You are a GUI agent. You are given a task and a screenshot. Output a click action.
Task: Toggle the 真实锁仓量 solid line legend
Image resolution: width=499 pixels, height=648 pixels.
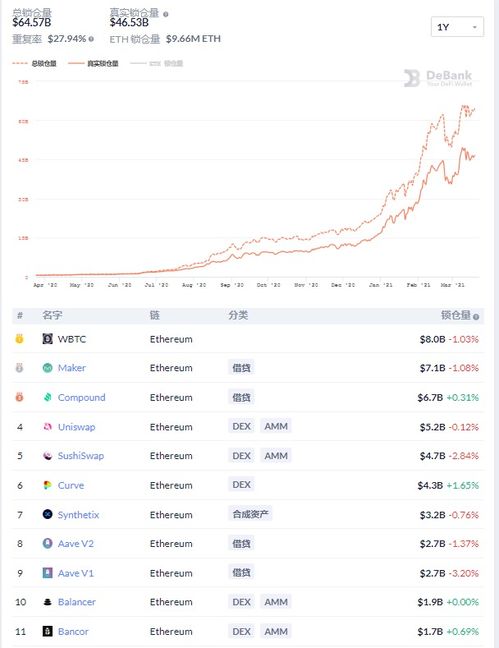(x=93, y=63)
